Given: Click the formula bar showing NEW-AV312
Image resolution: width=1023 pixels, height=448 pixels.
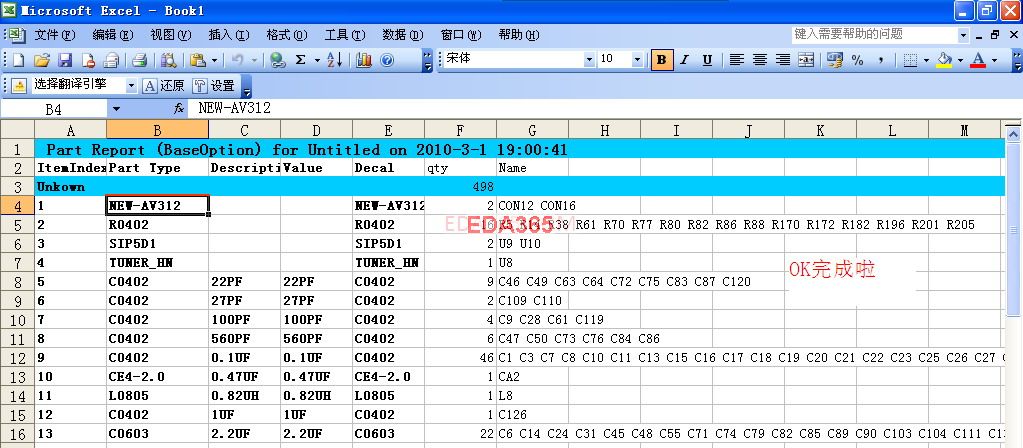Looking at the screenshot, I should click(603, 109).
